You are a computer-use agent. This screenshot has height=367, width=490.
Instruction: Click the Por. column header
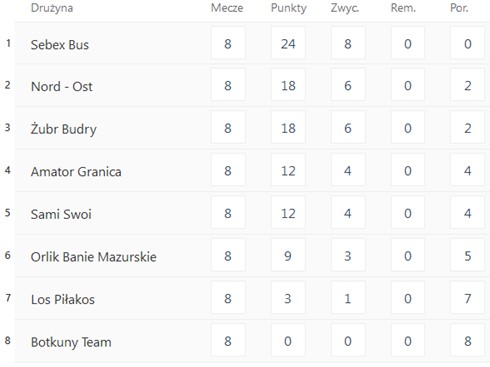click(x=459, y=8)
